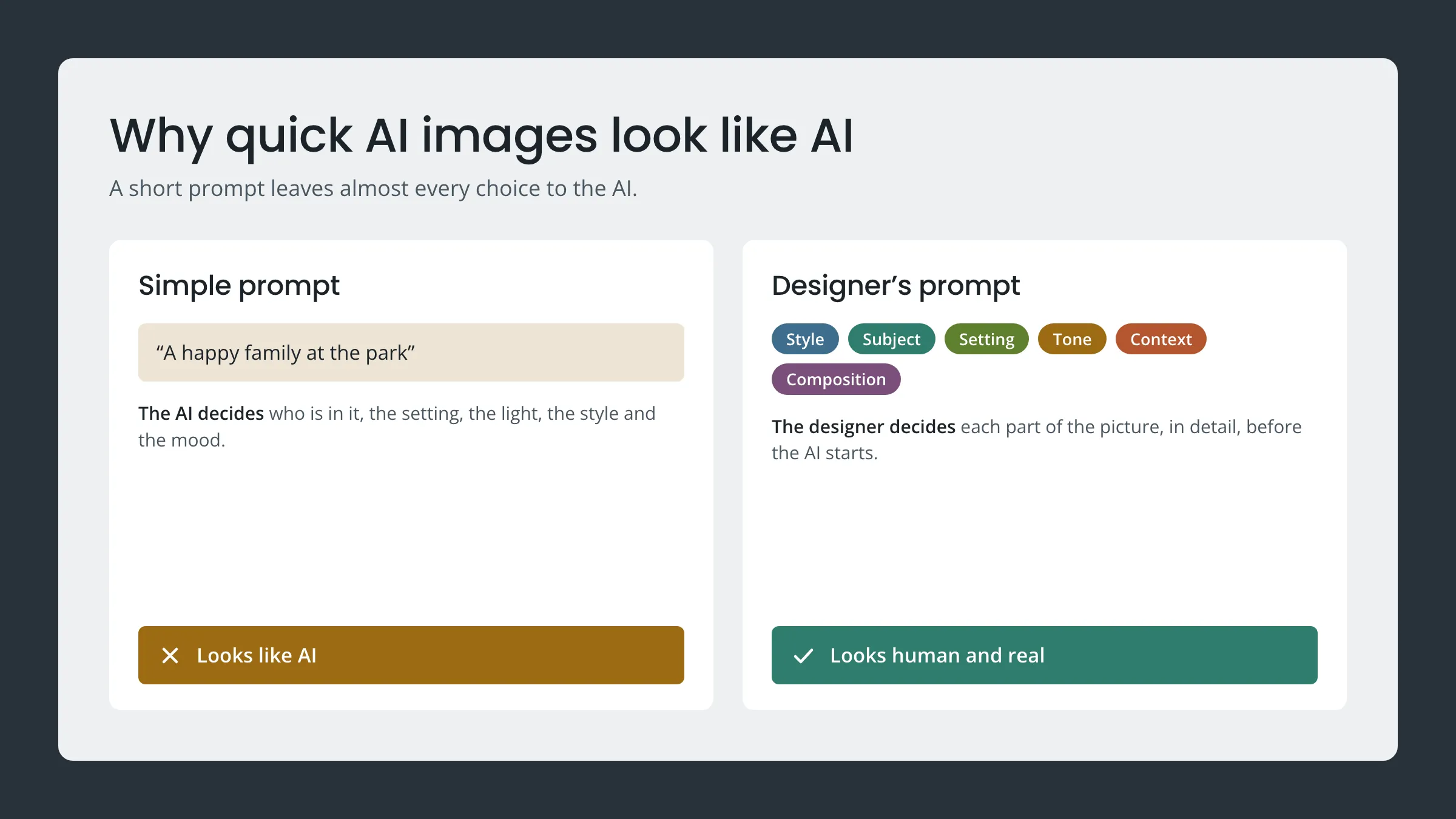Click the Looks human and real banner text
Screen dimensions: 1456x819
tap(937, 655)
